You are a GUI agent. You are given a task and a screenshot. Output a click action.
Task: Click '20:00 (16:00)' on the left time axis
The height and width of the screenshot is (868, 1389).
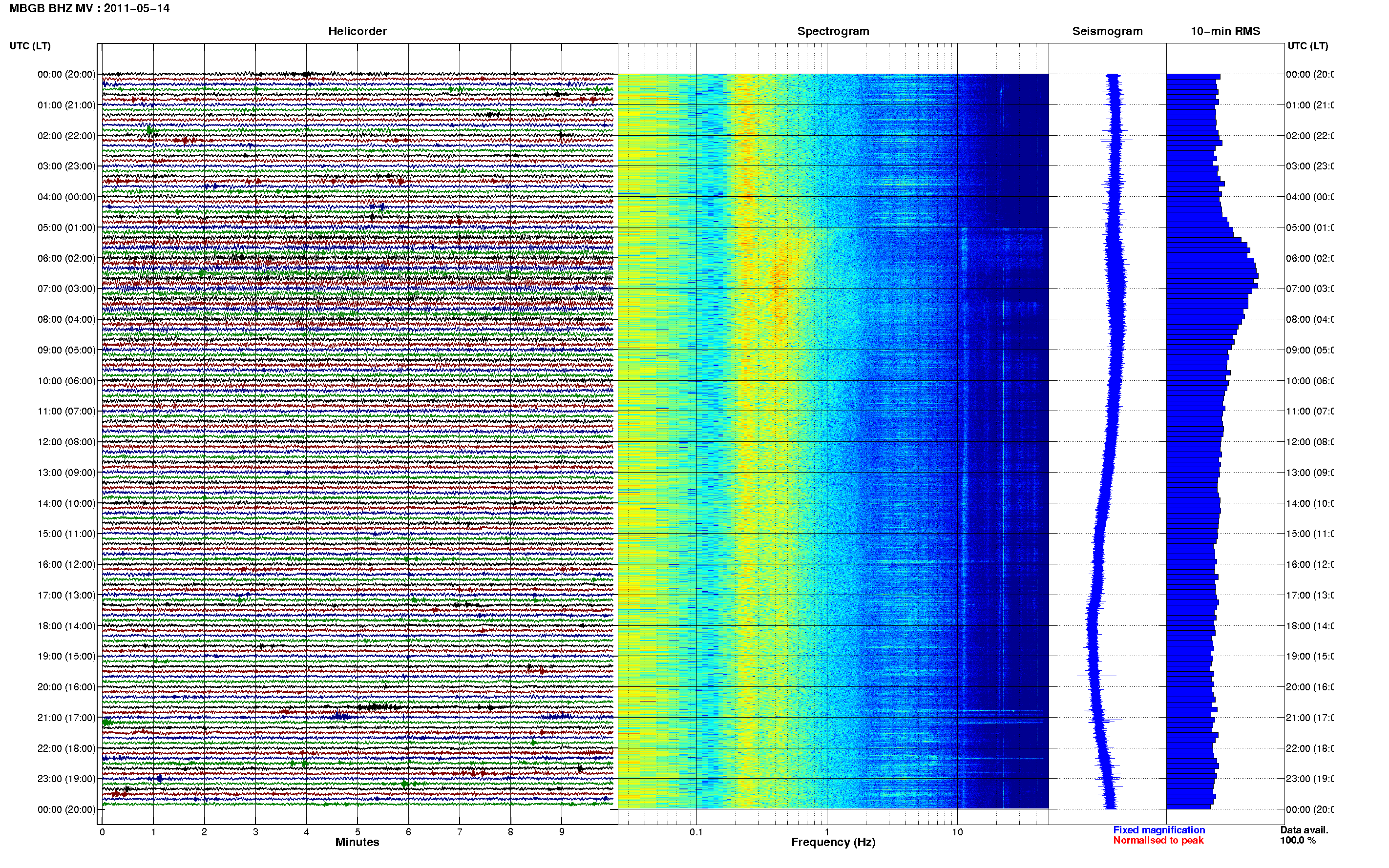[66, 687]
